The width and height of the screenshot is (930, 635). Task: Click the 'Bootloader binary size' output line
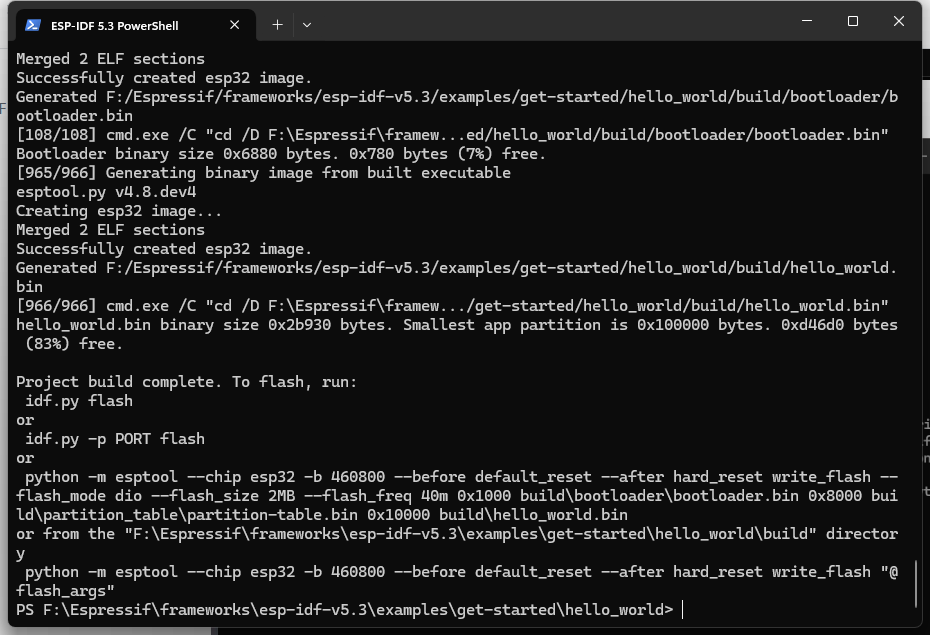coord(281,154)
